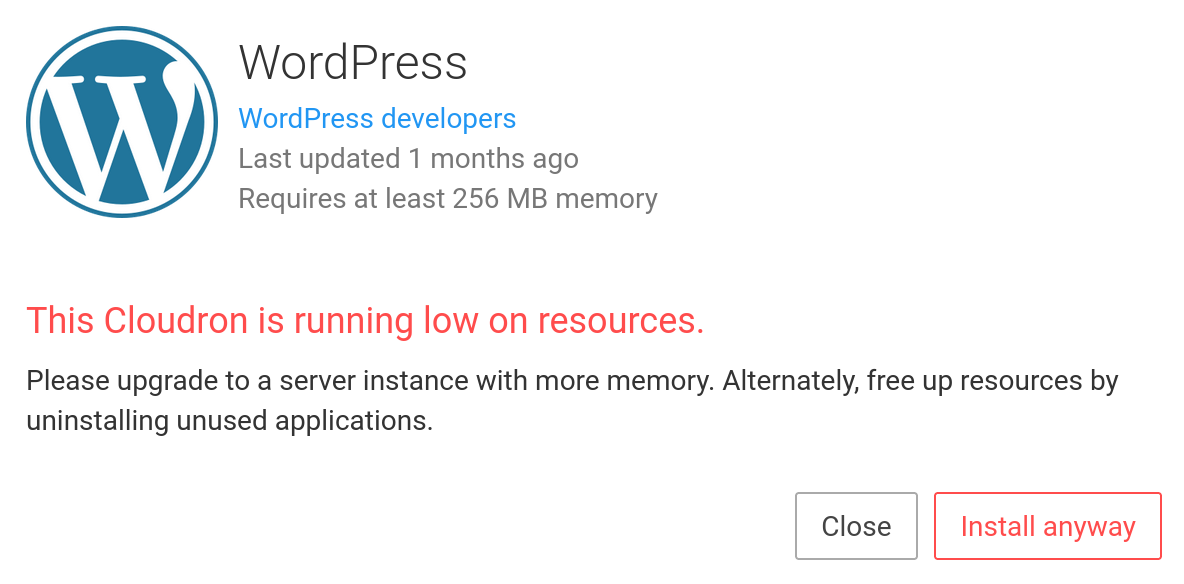Click the "Requires at least" words

tap(341, 199)
